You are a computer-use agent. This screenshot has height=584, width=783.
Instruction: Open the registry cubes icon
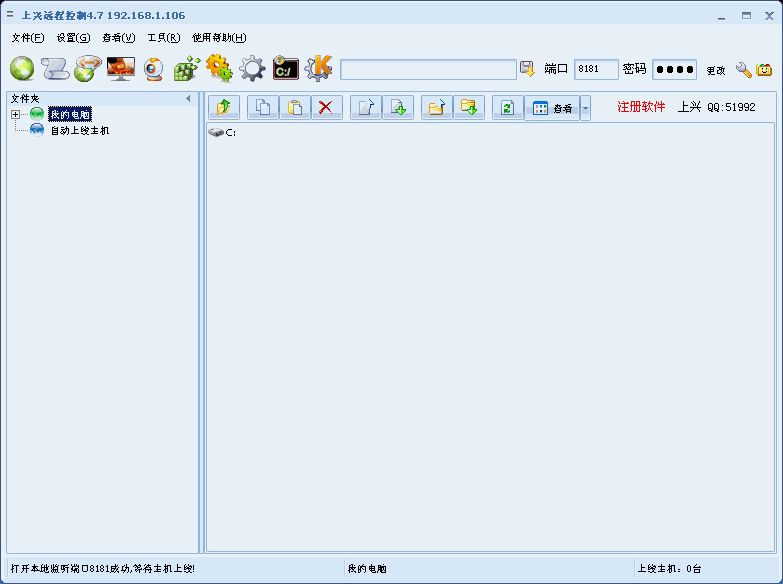[186, 69]
